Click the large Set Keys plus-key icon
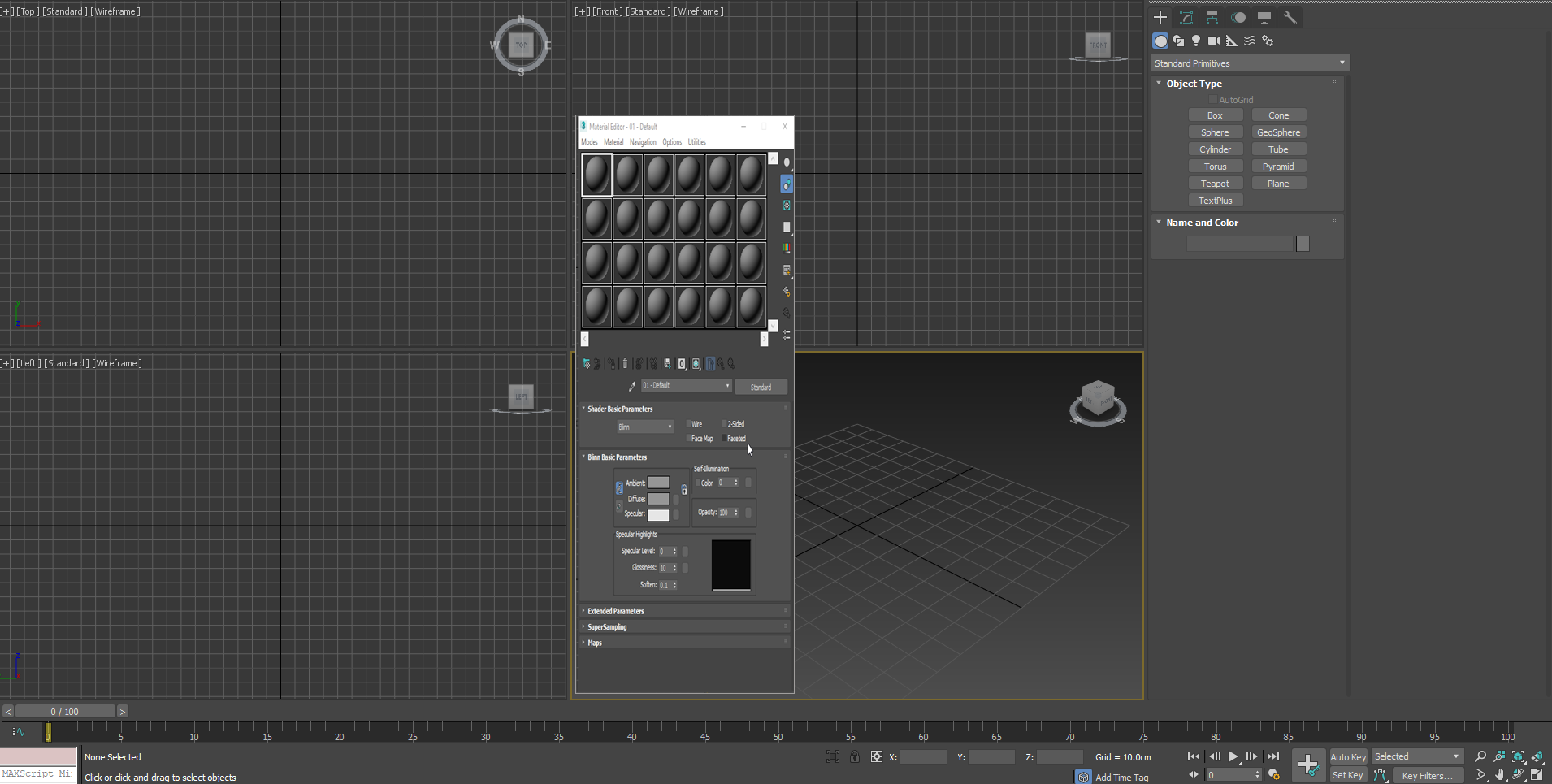The height and width of the screenshot is (784, 1552). coord(1308,765)
